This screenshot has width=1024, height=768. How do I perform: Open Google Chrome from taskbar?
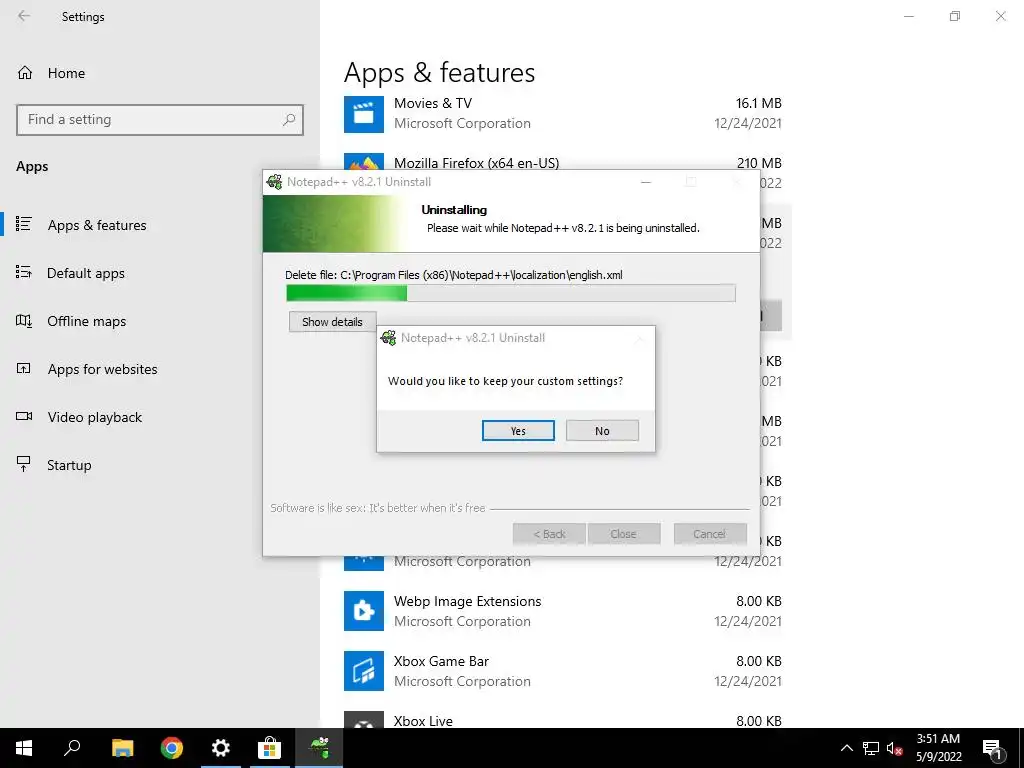[x=172, y=748]
